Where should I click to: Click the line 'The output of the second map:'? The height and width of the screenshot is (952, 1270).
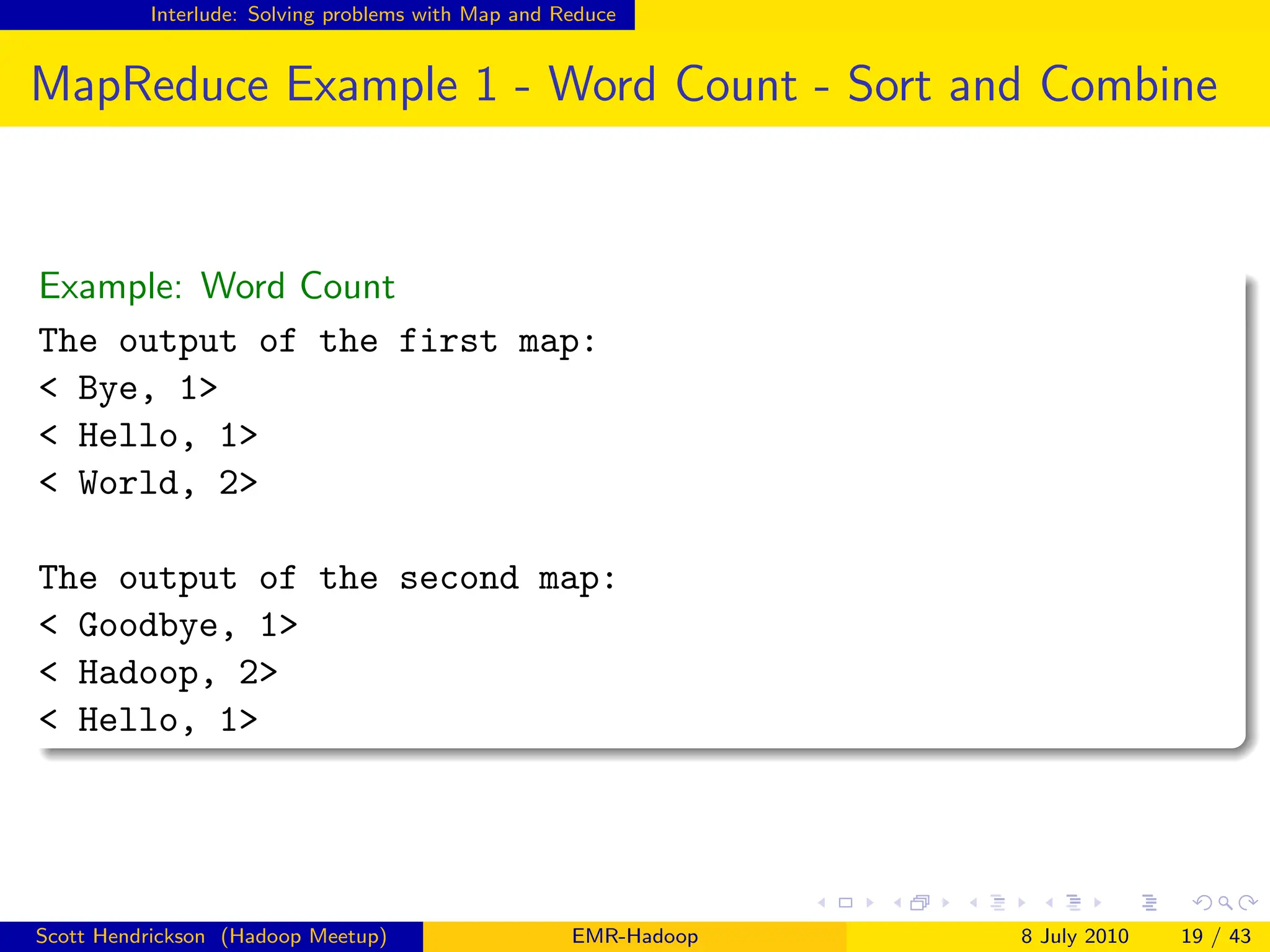(327, 579)
